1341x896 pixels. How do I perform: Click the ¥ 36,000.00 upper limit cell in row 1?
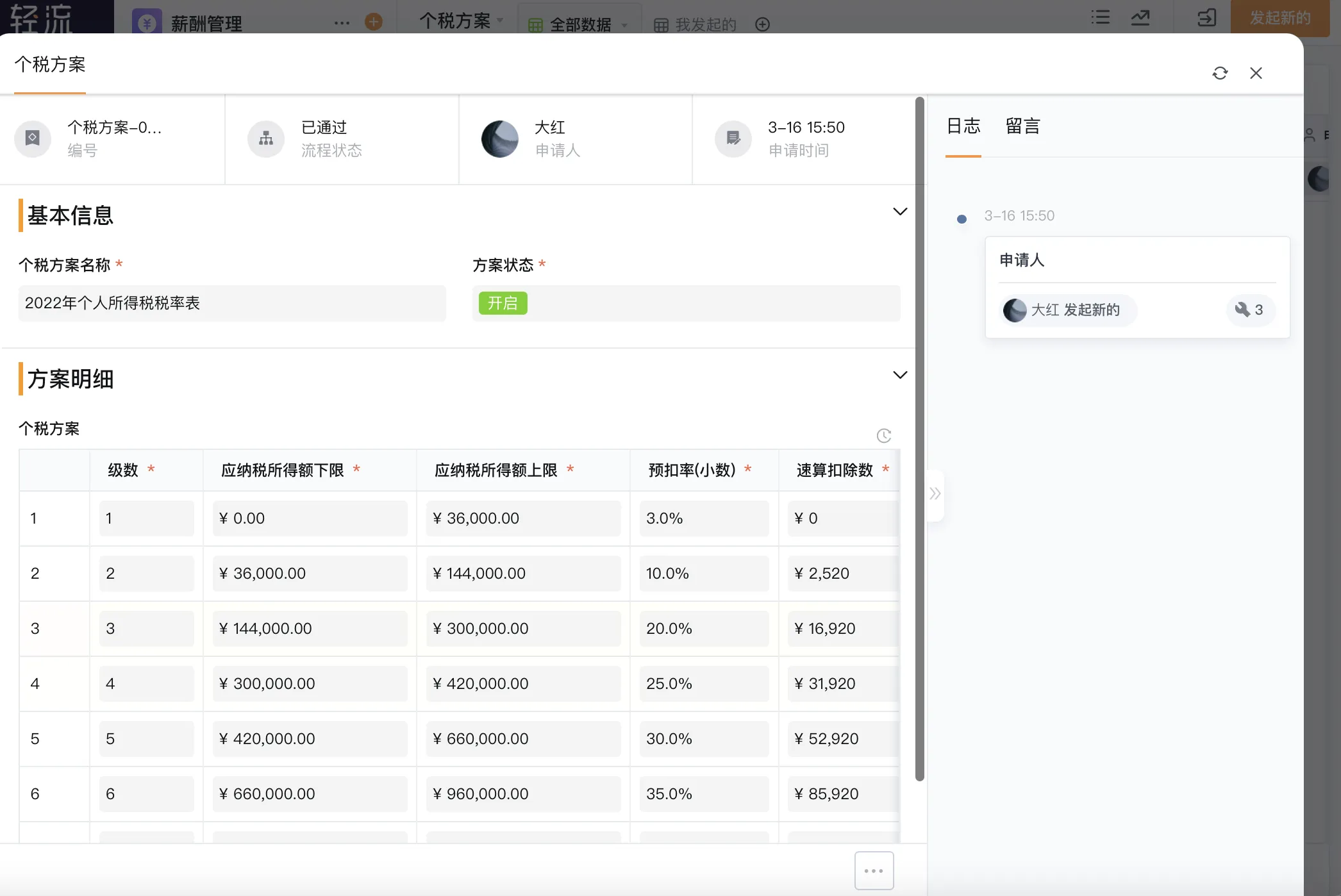[x=523, y=519]
